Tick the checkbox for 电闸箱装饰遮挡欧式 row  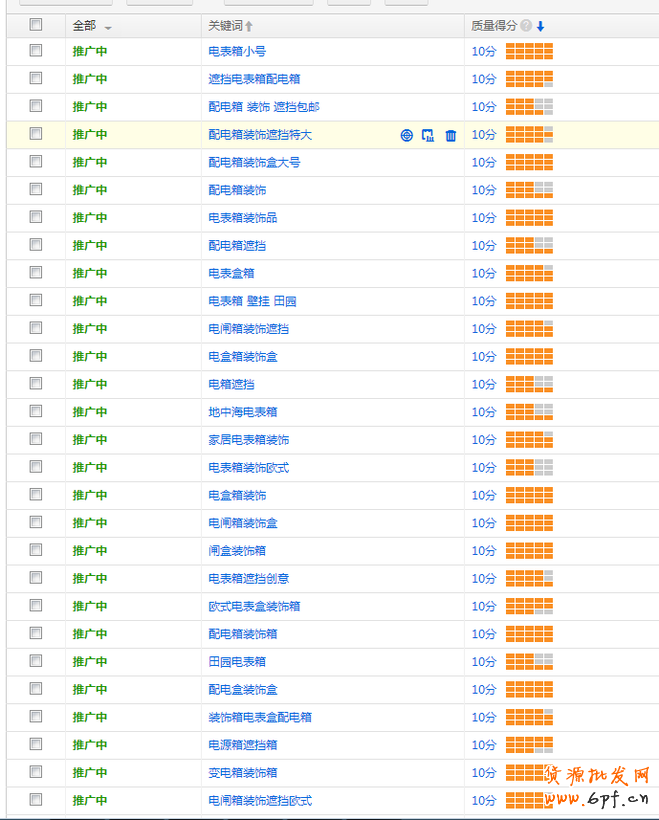(36, 799)
